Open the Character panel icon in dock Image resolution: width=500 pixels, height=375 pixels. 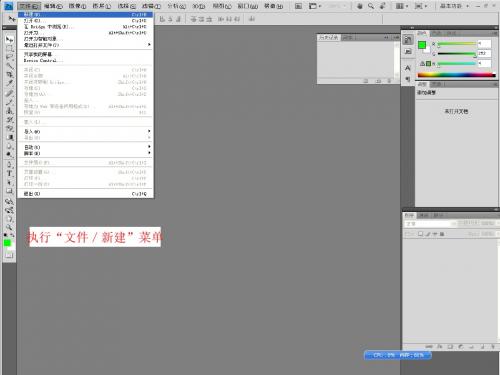click(408, 68)
